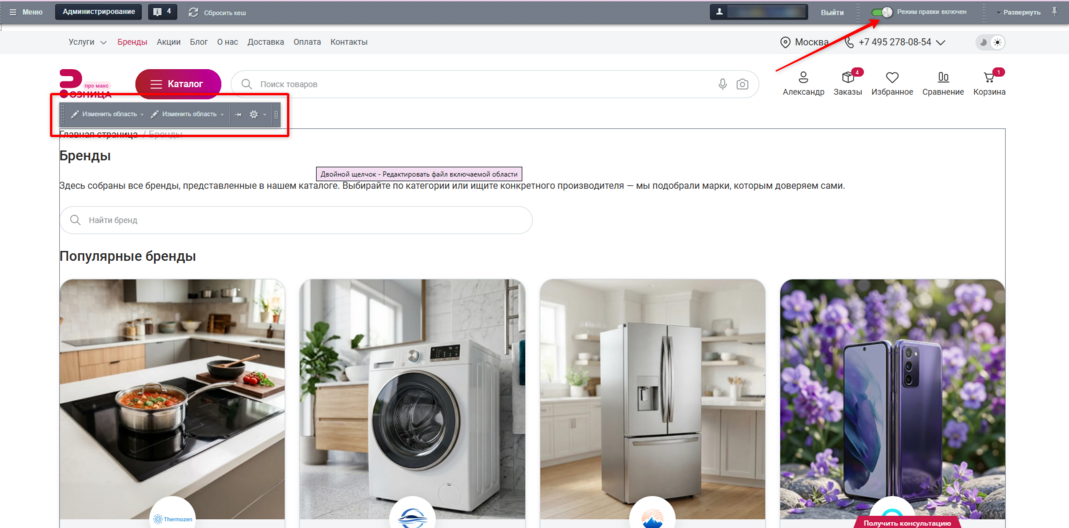Expand the Услуги dropdown menu
This screenshot has height=528, width=1069.
pyautogui.click(x=87, y=42)
